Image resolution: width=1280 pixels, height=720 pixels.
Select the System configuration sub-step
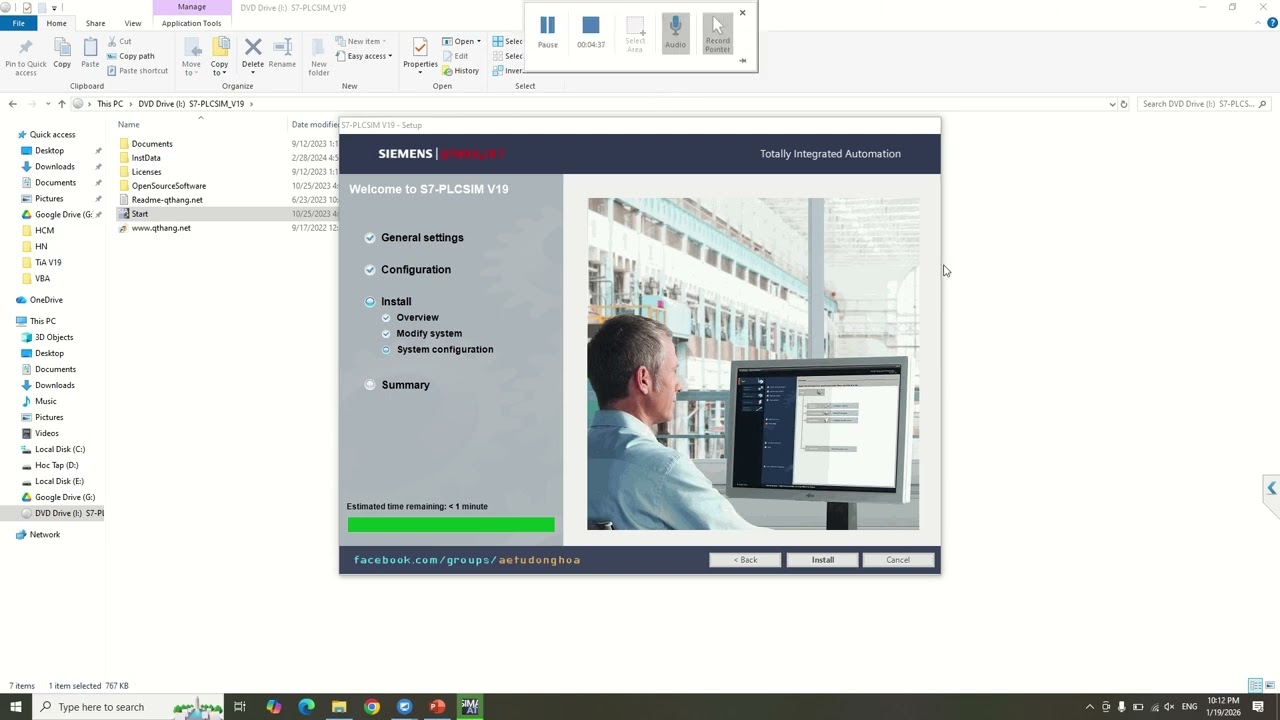coord(445,350)
